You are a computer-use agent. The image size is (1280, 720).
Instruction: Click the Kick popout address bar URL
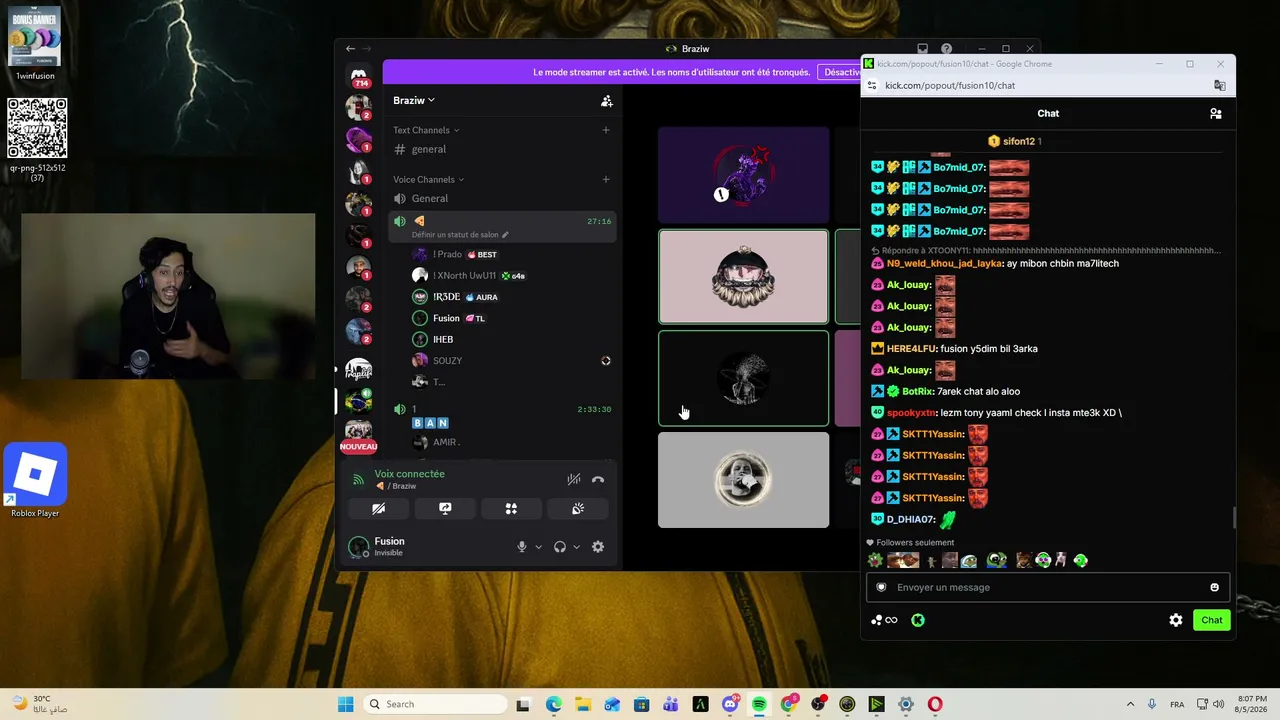click(x=950, y=86)
